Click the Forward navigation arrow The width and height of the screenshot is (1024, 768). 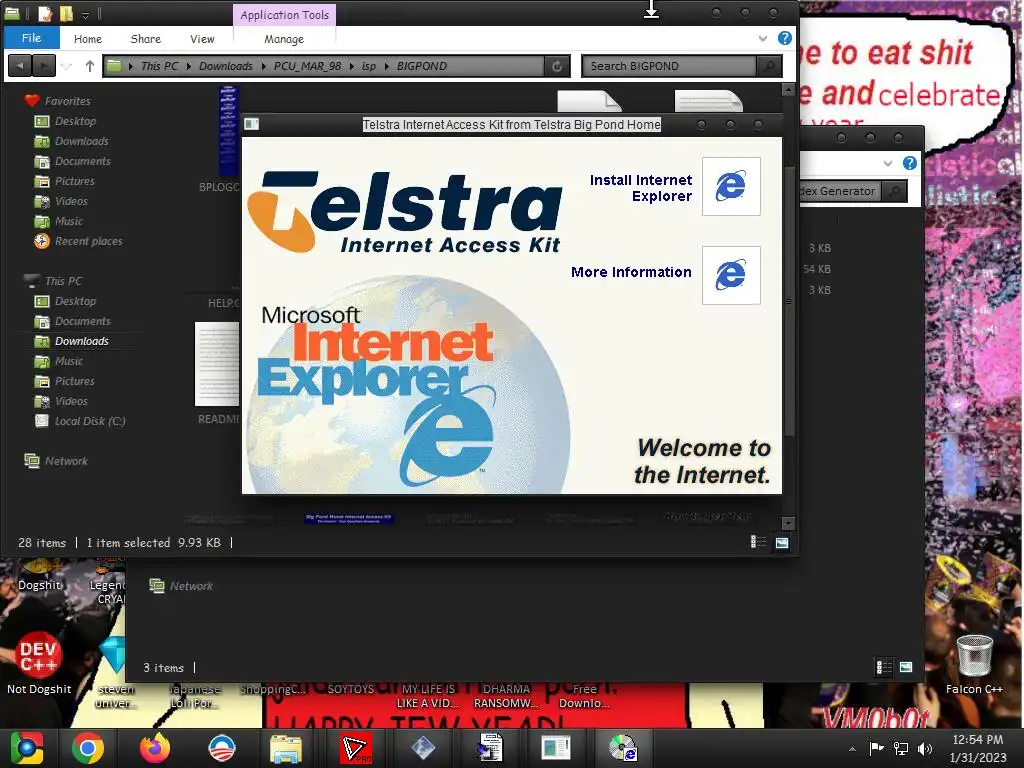pyautogui.click(x=44, y=65)
